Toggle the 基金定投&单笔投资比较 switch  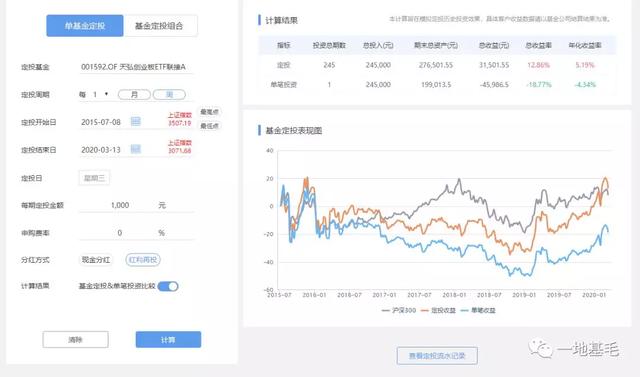point(168,286)
